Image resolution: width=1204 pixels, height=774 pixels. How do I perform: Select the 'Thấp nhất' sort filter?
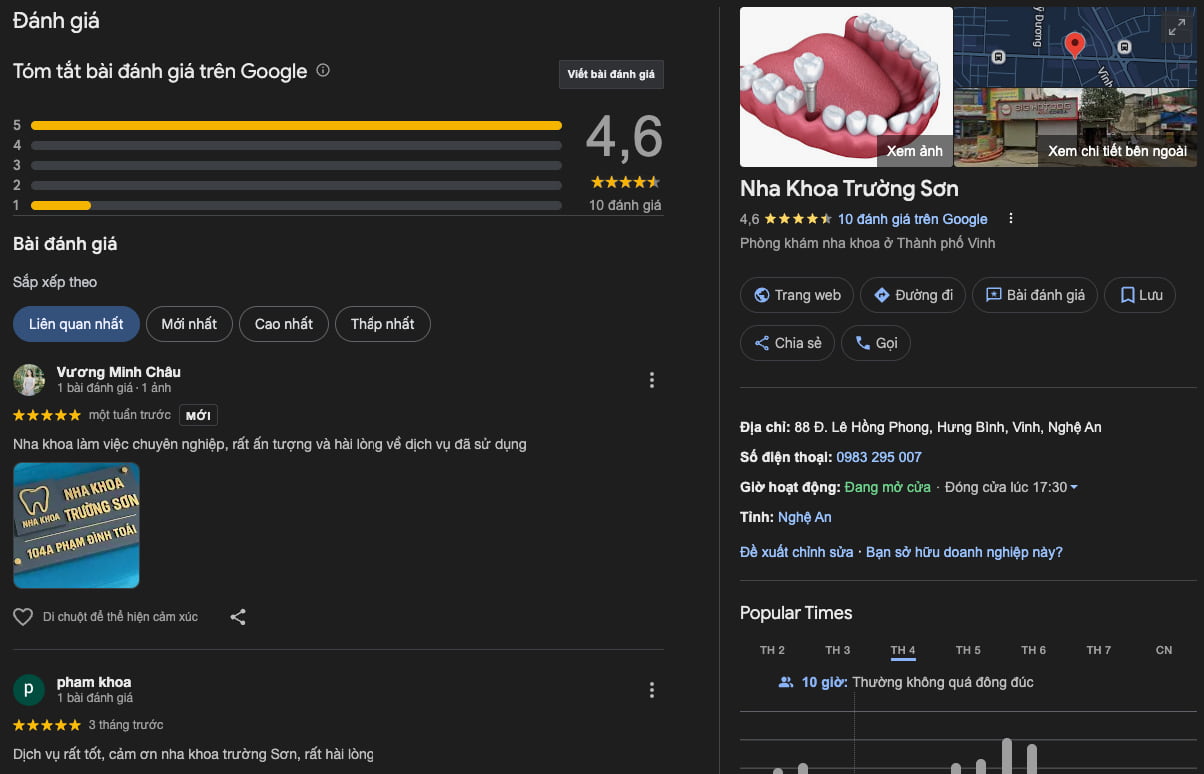(x=382, y=324)
